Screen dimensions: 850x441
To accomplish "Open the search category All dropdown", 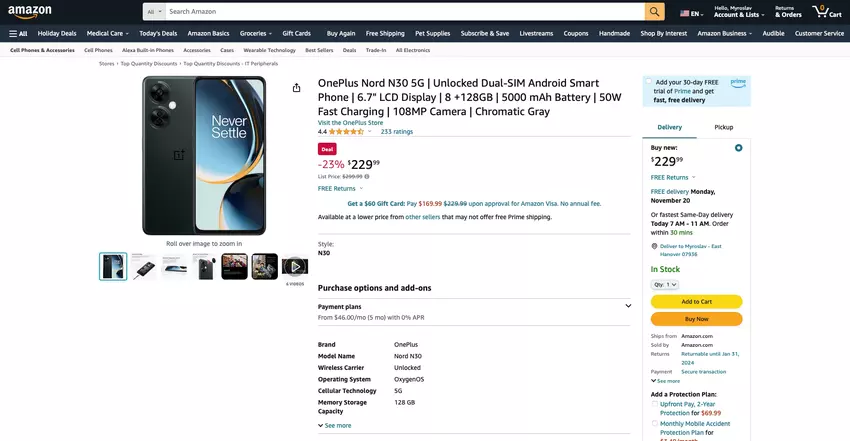I will tap(154, 11).
